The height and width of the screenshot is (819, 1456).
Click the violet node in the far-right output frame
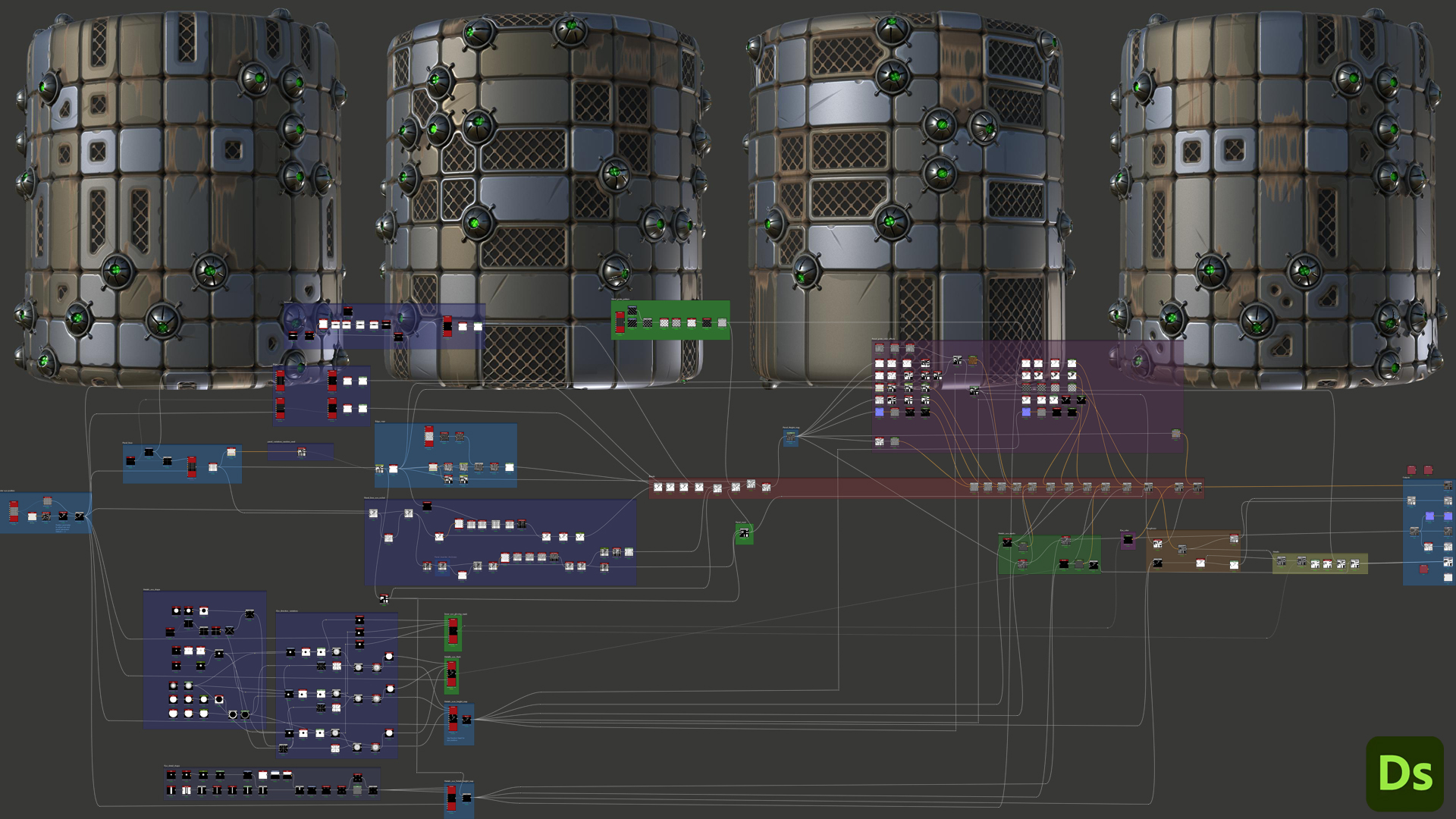(1430, 516)
